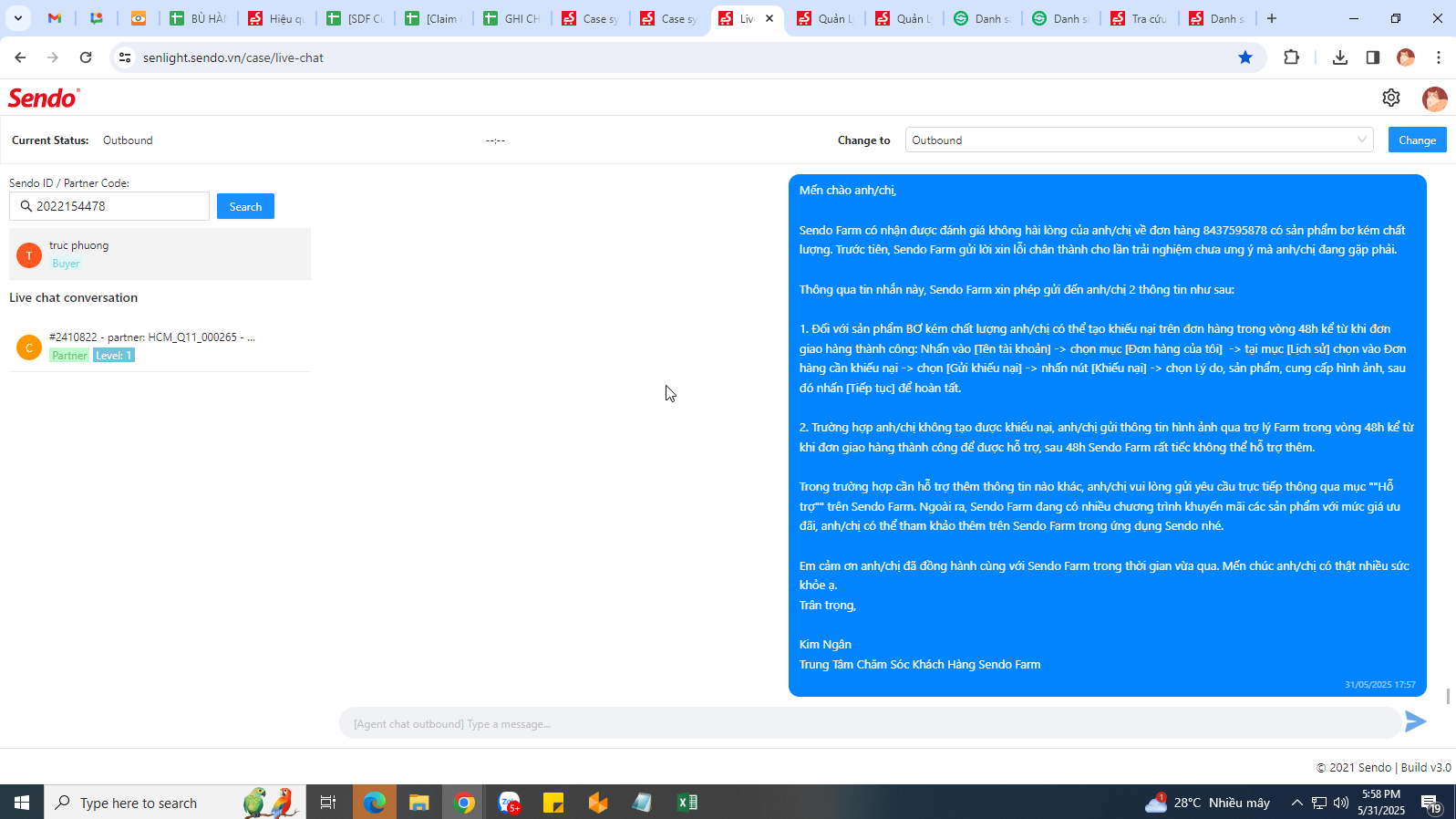
Task: Switch to first Quản L tab
Action: point(825,18)
